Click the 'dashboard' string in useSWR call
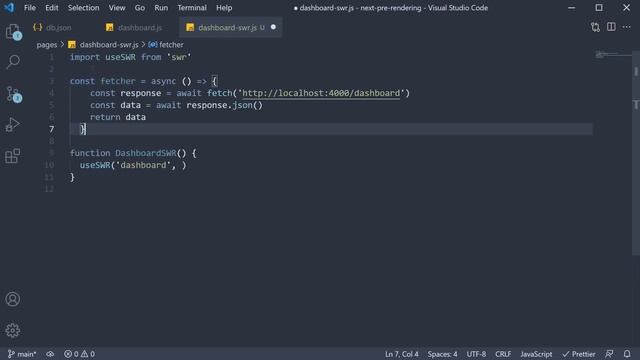The height and width of the screenshot is (360, 640). [x=143, y=165]
